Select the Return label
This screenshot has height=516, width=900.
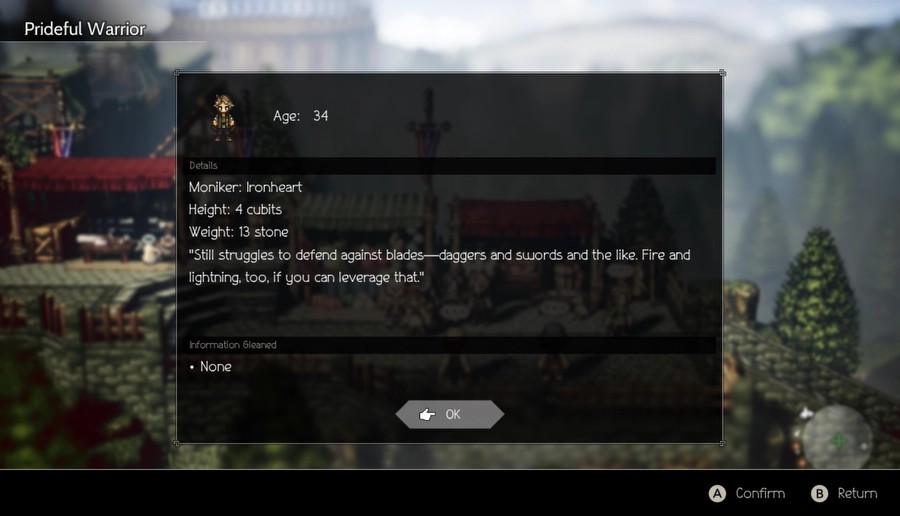(857, 493)
